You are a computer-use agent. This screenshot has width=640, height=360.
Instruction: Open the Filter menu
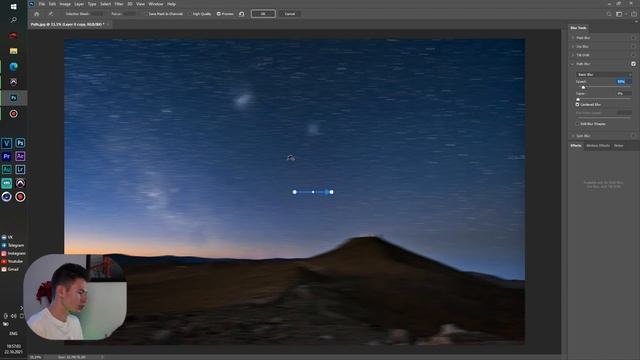119,4
